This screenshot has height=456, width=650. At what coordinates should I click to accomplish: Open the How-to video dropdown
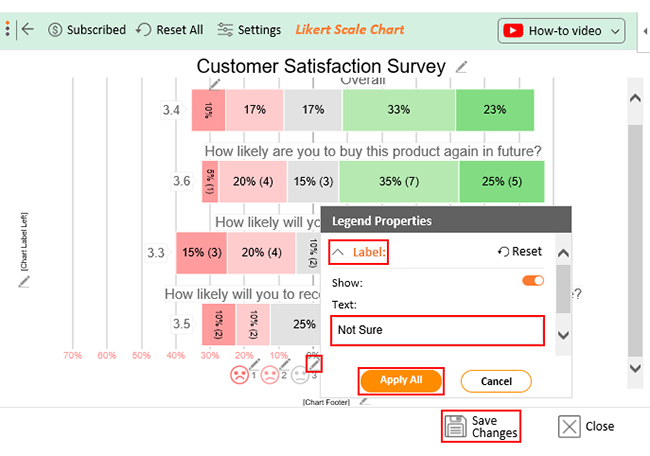[x=561, y=31]
